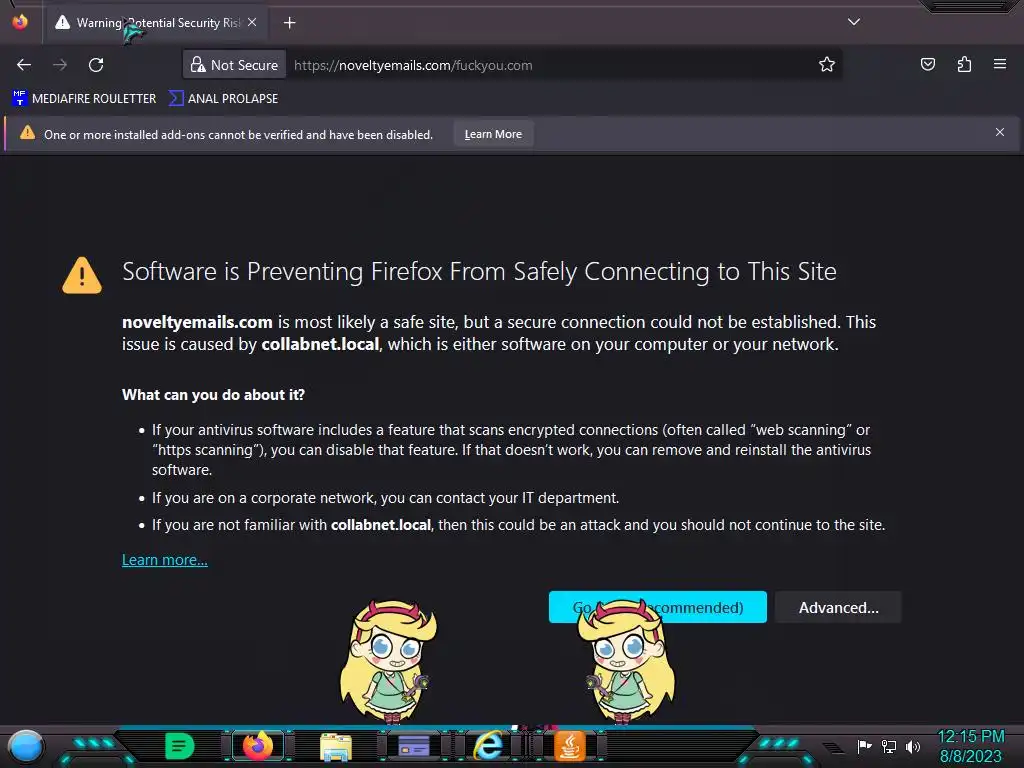Expand the list all tabs chevron

click(x=854, y=22)
